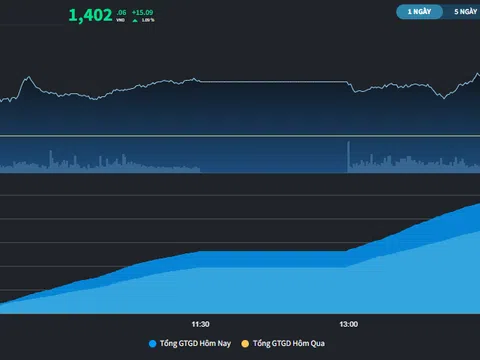Switch to the 5 NGÀY time range tab
Screen dimensions: 480x360
point(465,12)
